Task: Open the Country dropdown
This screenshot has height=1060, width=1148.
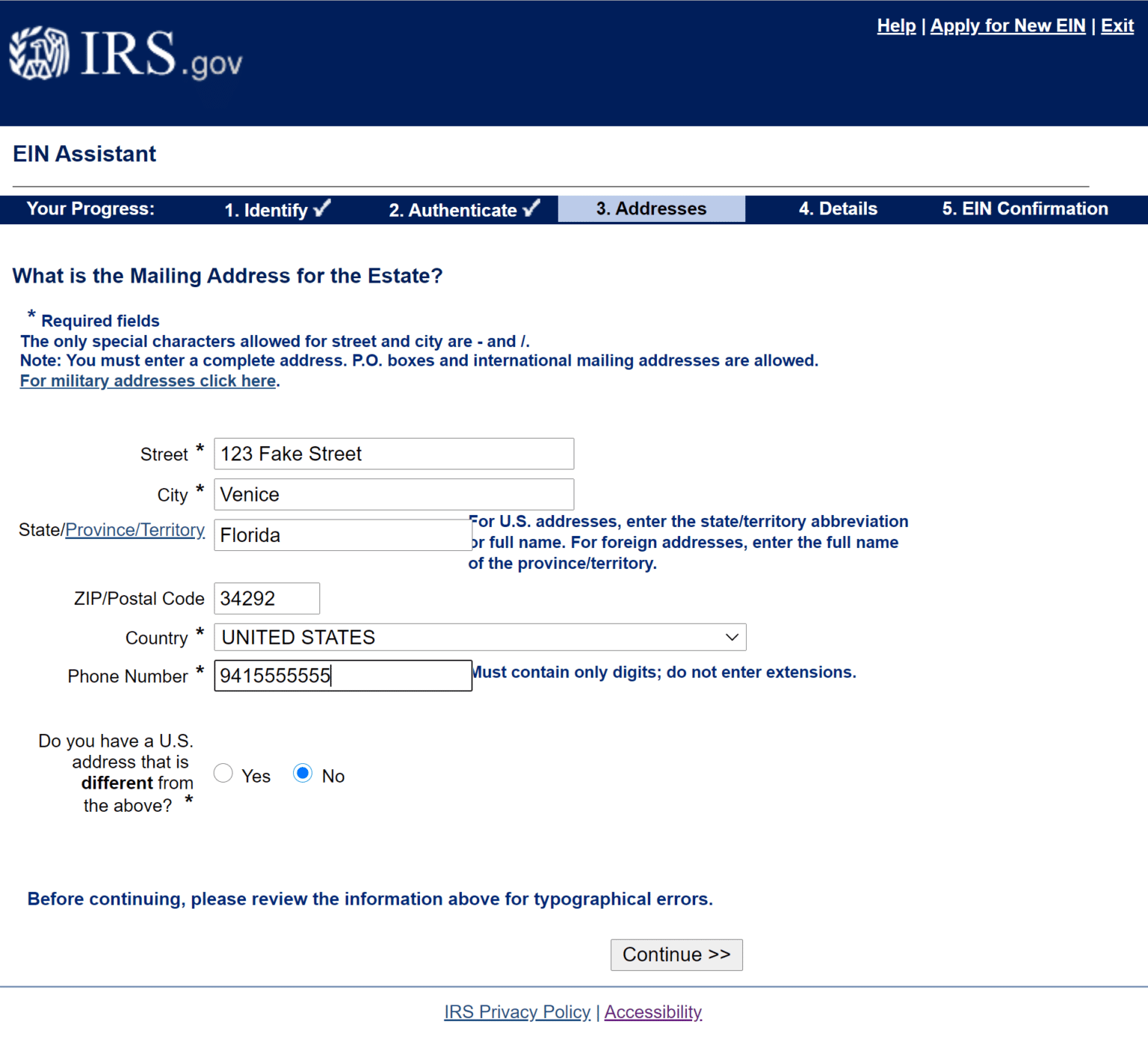Action: pyautogui.click(x=479, y=637)
